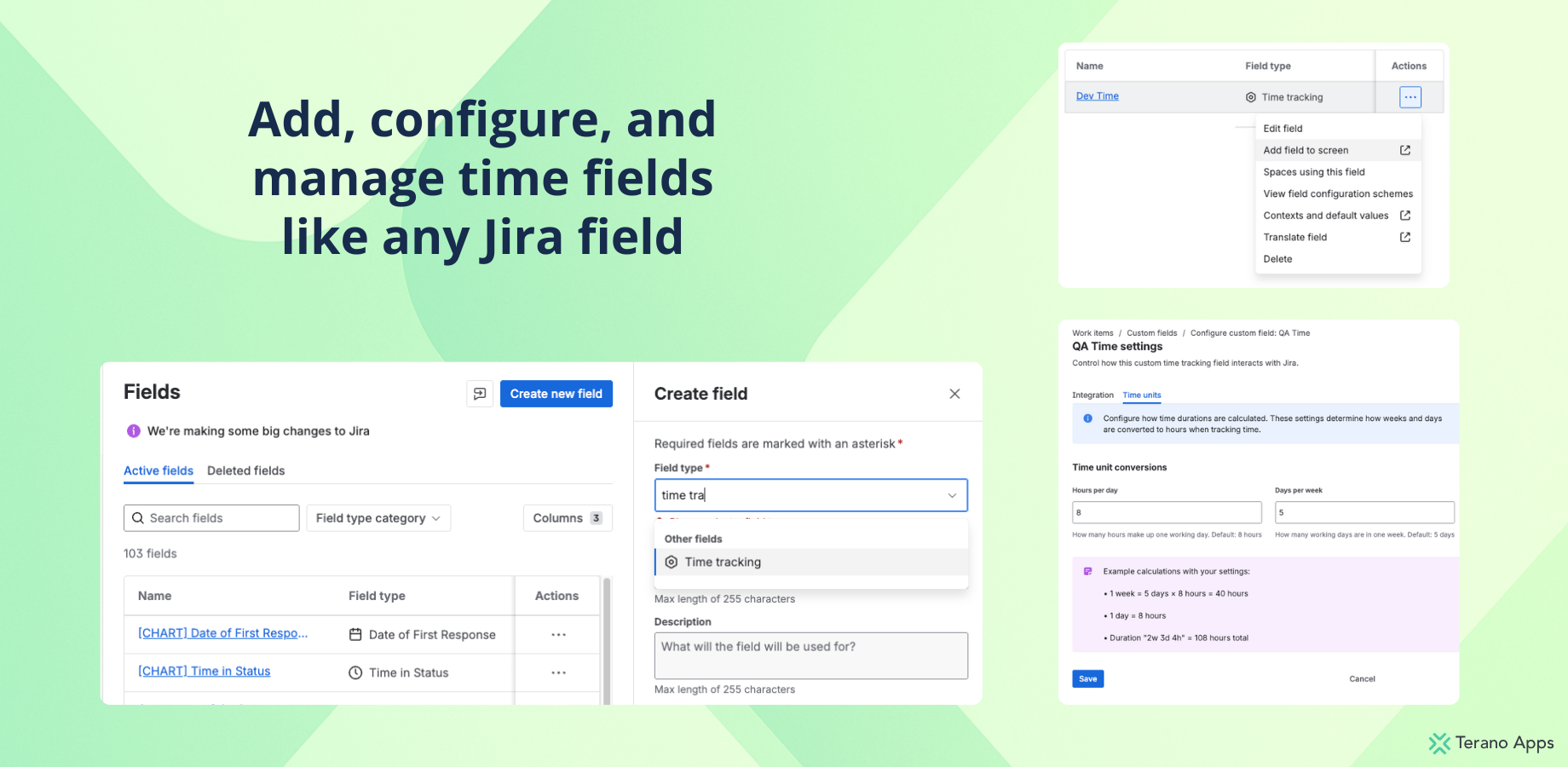Open the Field type combobox chevron in Create field
Screen dimensions: 1568x767
pos(952,495)
